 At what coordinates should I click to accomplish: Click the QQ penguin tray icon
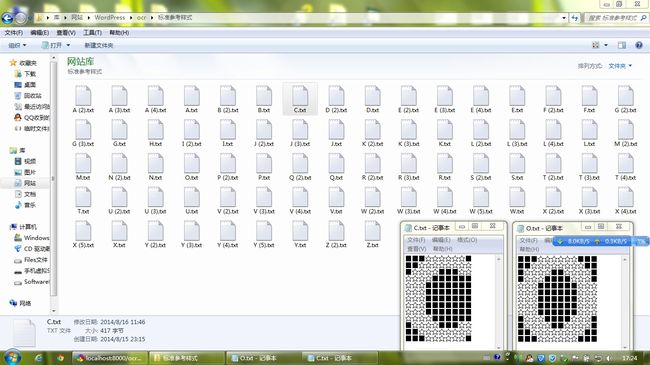point(530,358)
